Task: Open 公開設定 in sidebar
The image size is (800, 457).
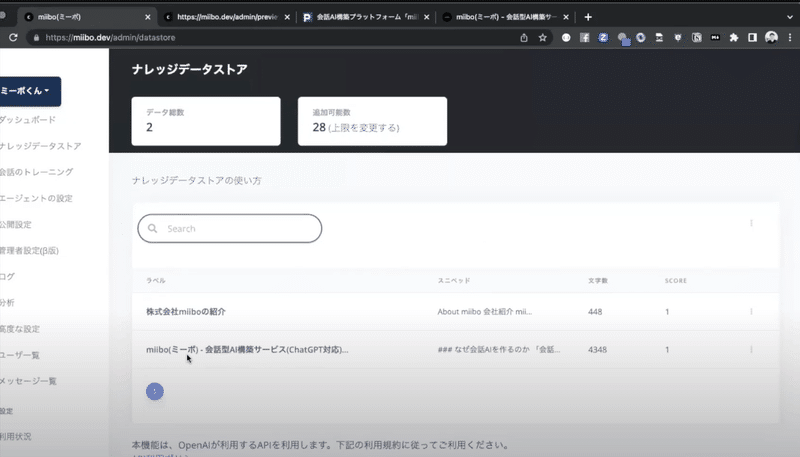Action: click(x=16, y=224)
